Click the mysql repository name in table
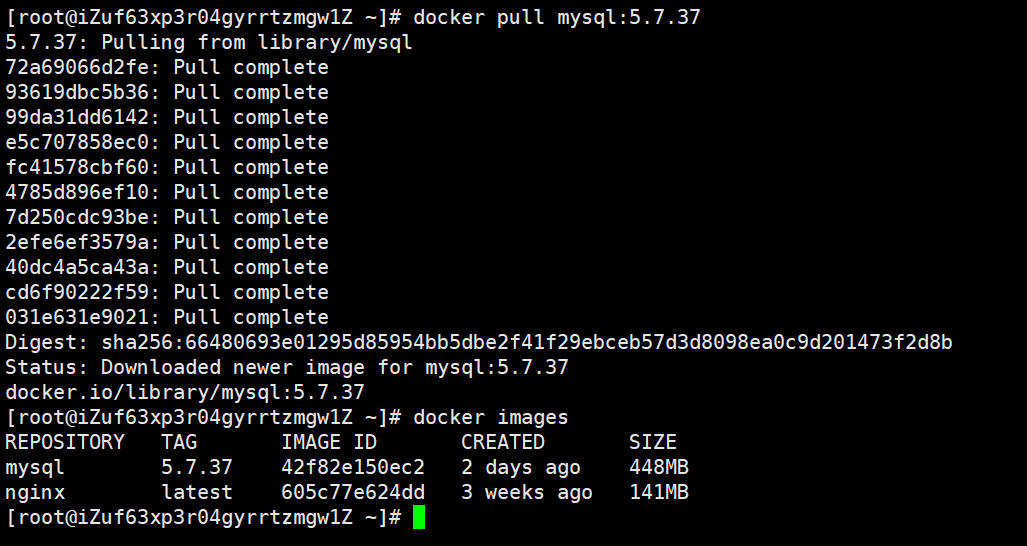 35,467
